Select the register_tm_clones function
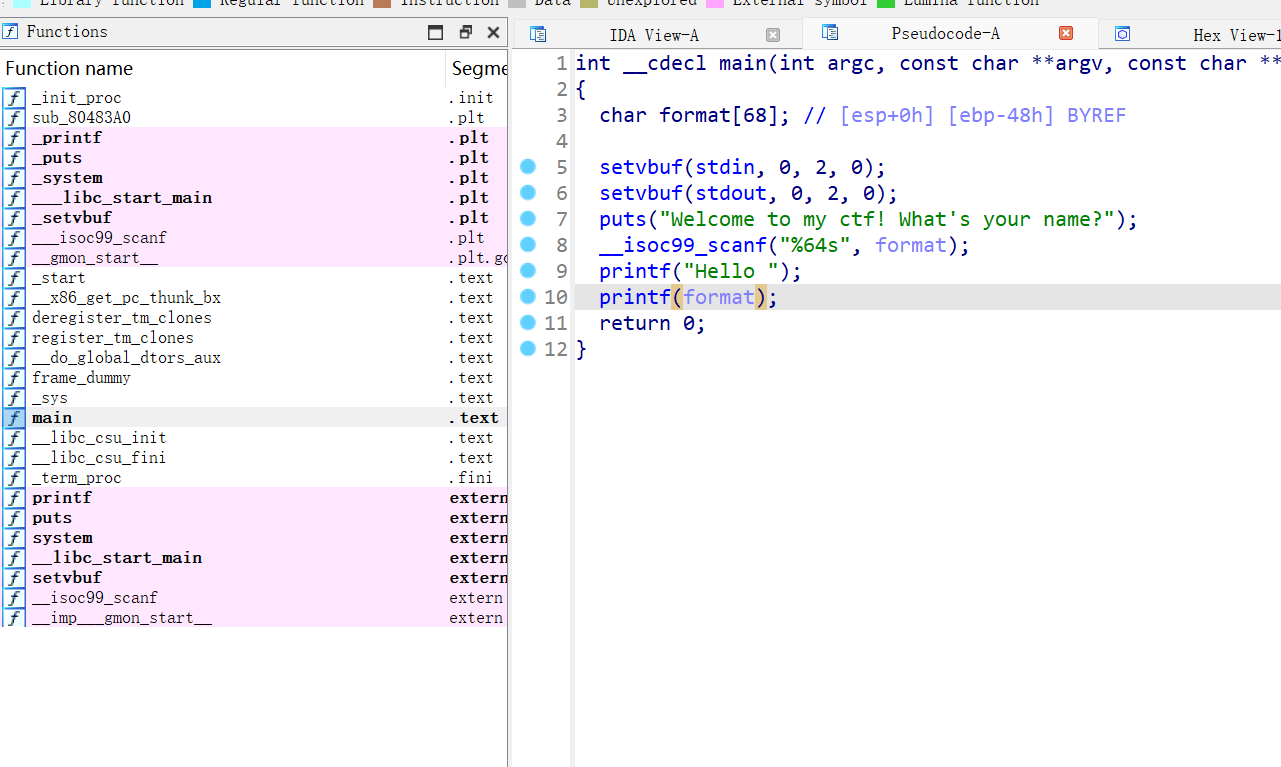1281x767 pixels. 254,338
